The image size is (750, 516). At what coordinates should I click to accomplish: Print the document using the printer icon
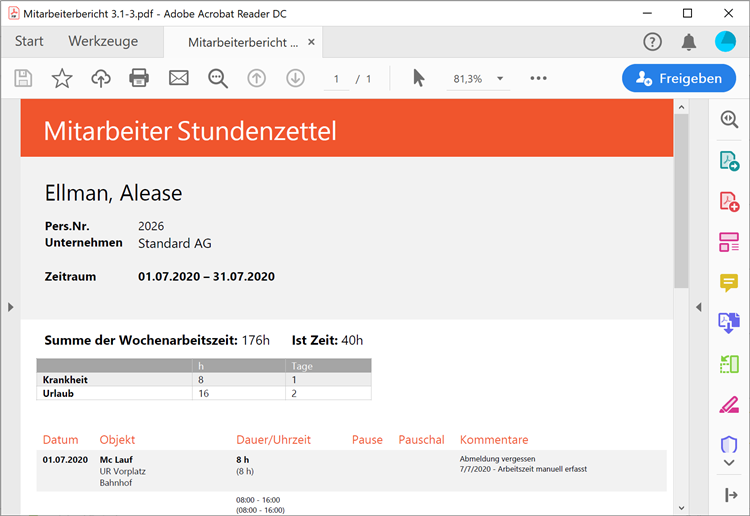(139, 78)
